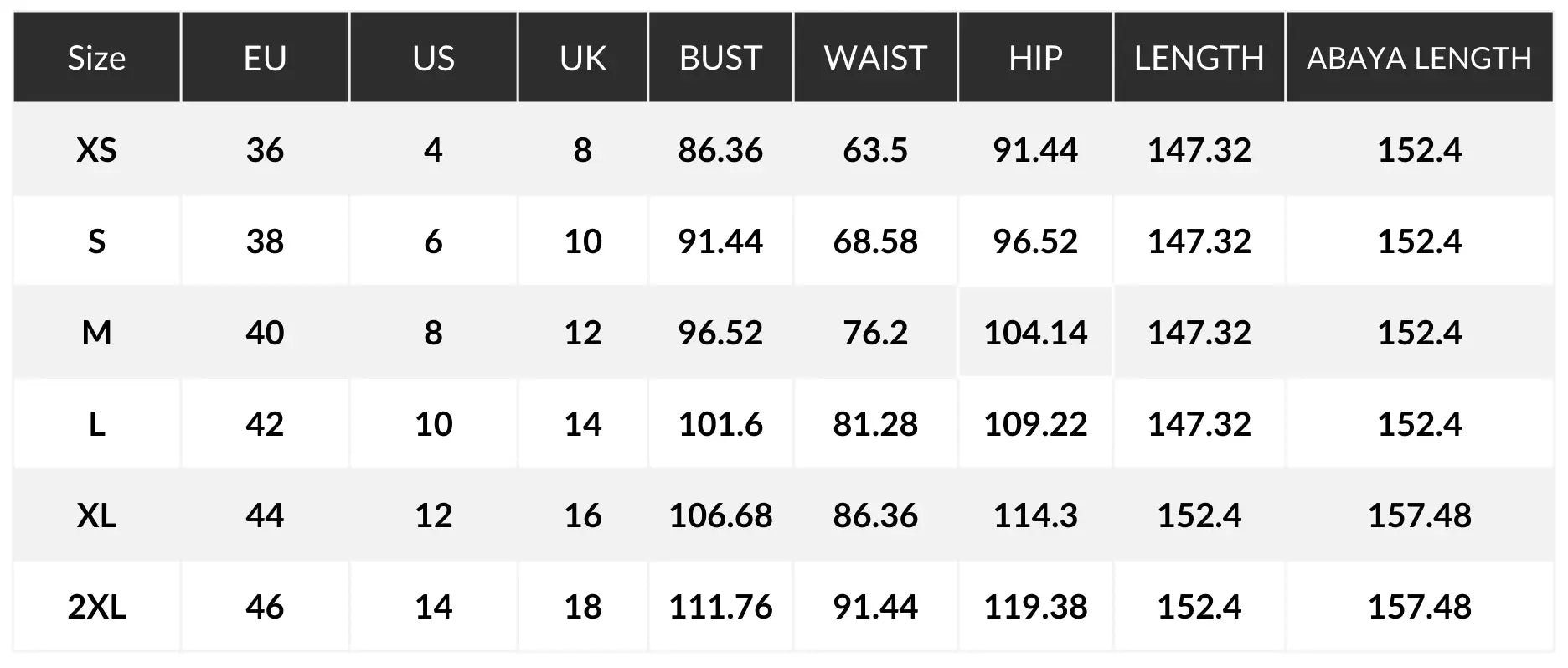
Task: Click waist value 63.5 in XS row
Action: coord(875,150)
